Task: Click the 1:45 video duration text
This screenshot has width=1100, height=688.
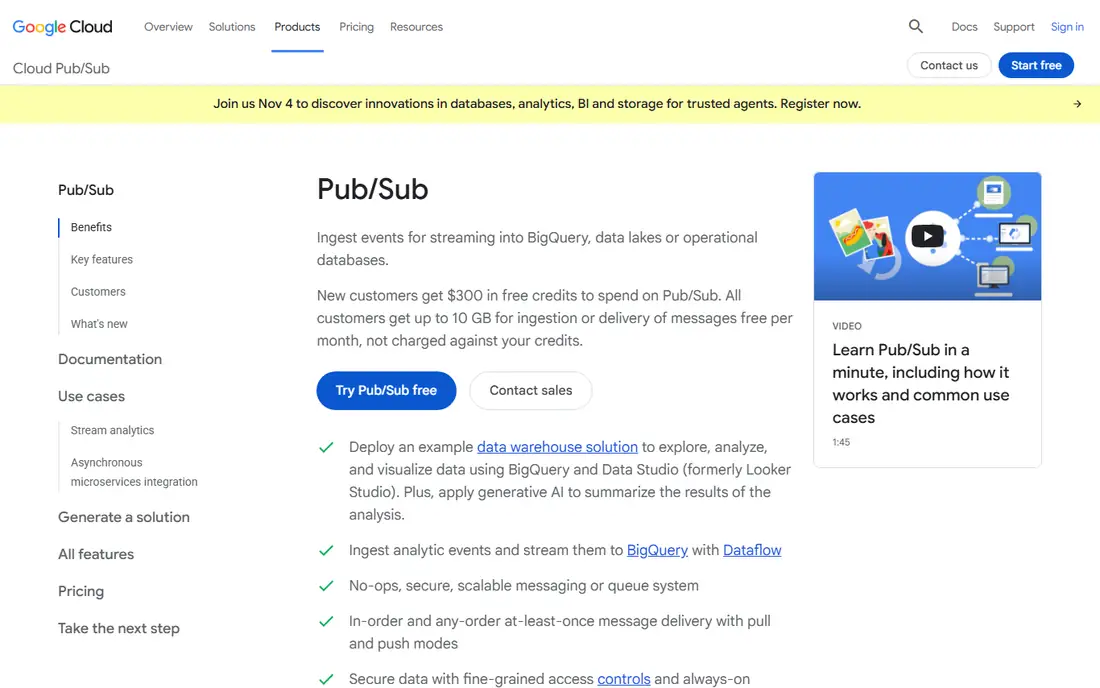Action: pyautogui.click(x=841, y=443)
